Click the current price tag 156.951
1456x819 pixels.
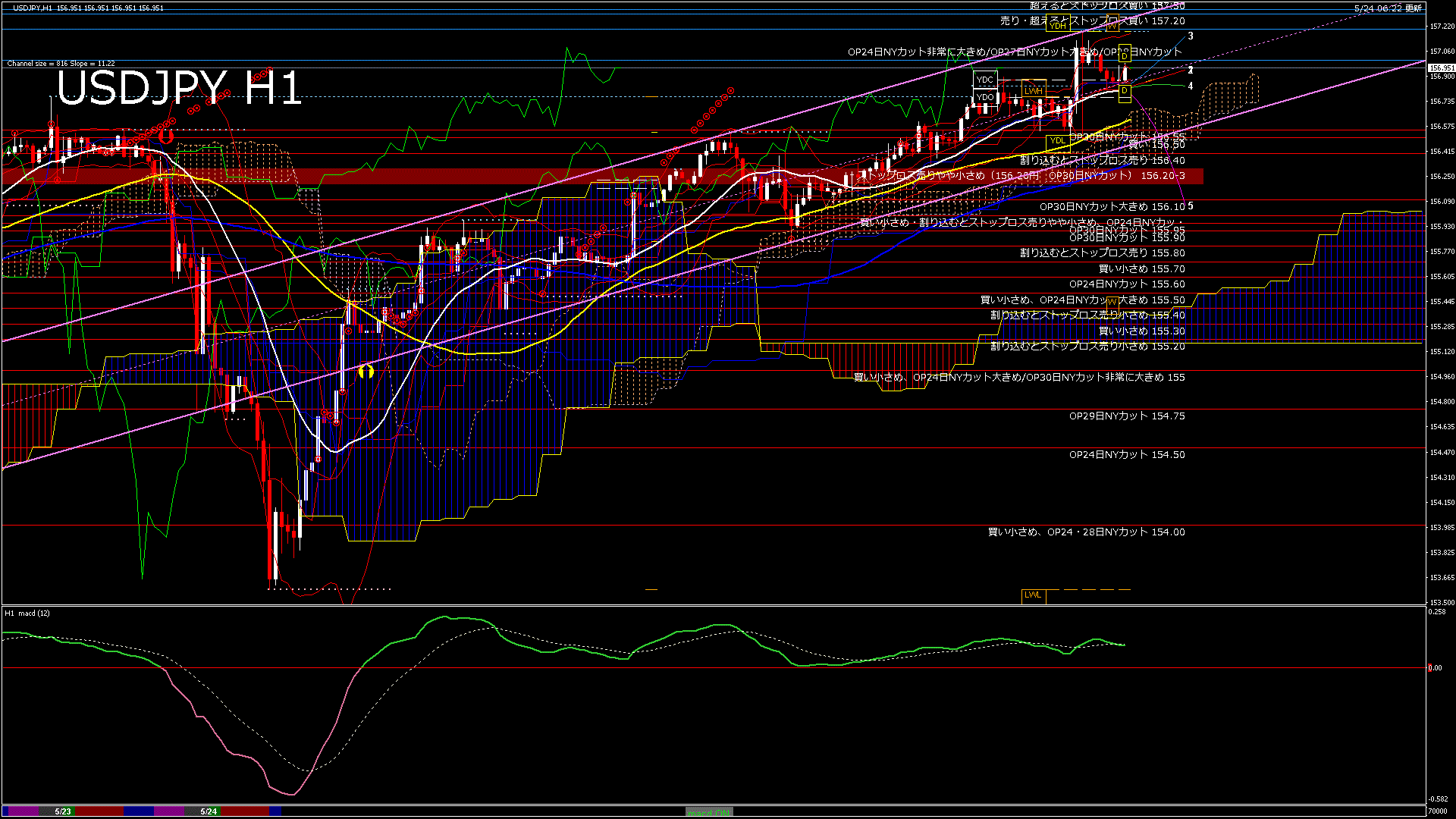[1441, 68]
